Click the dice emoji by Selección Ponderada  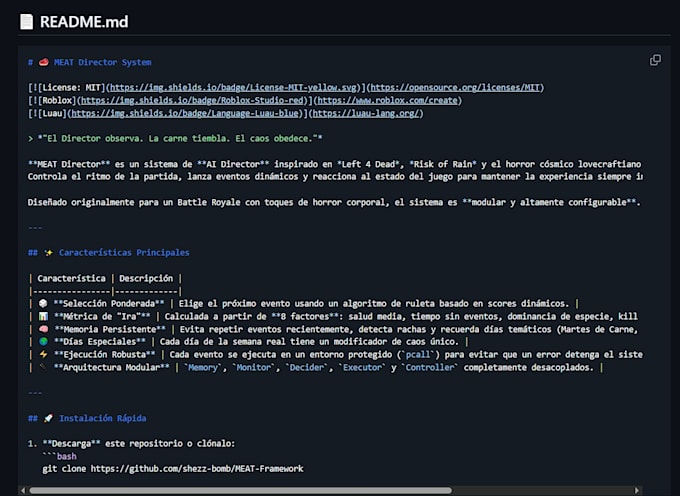point(42,303)
